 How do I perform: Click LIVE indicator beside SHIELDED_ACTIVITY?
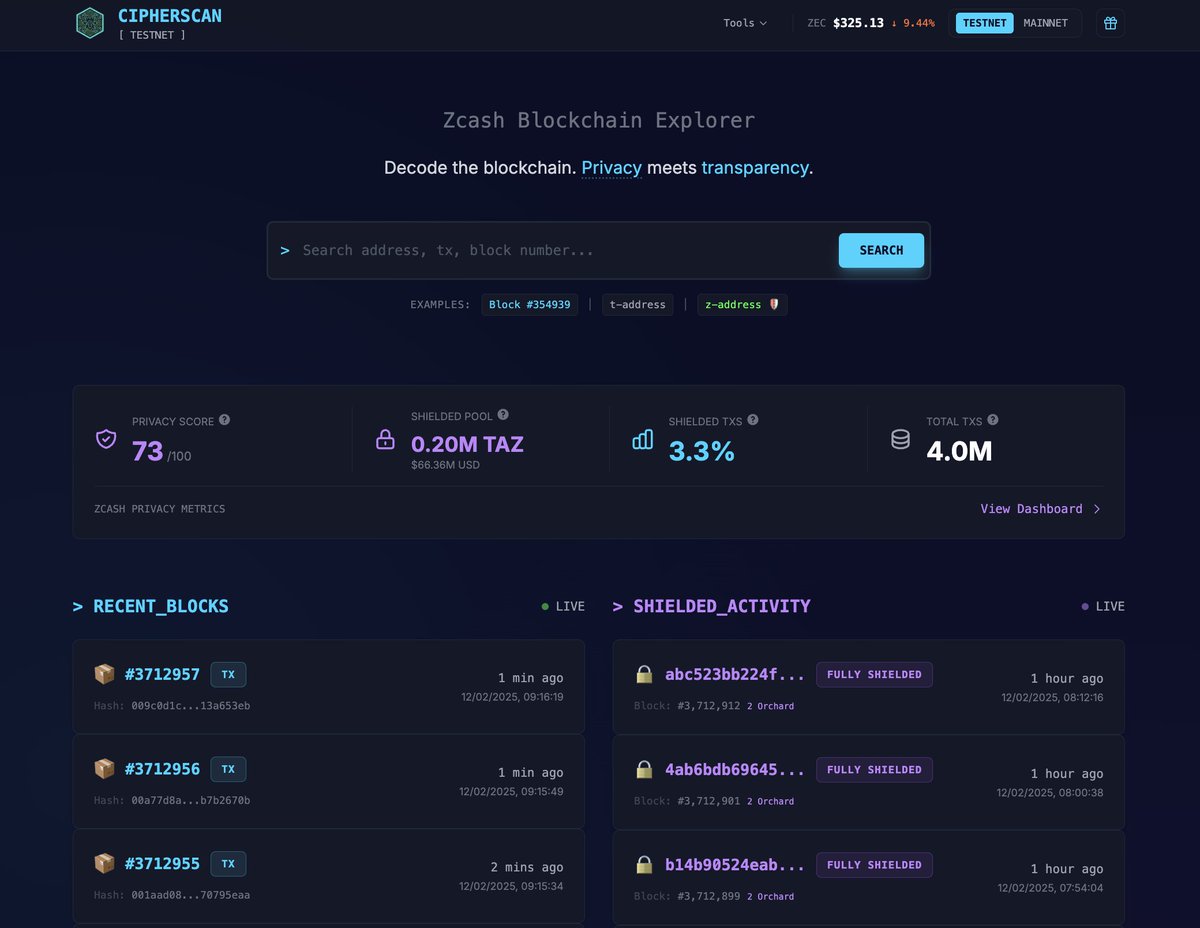(x=1103, y=606)
